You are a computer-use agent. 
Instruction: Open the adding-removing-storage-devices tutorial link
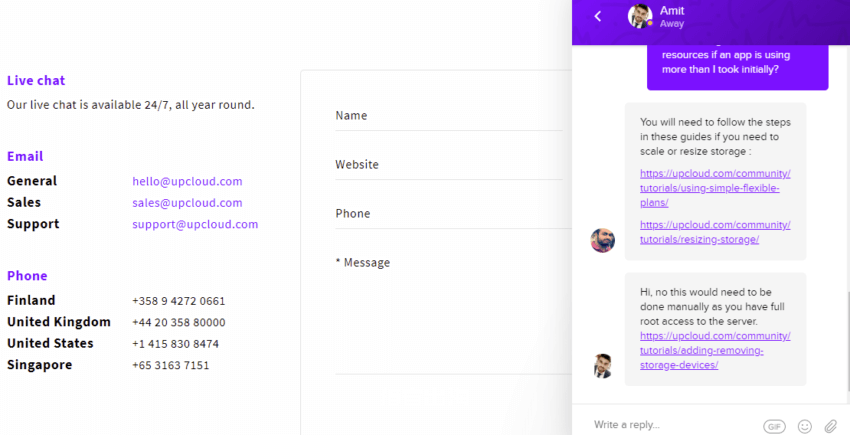[x=715, y=350]
